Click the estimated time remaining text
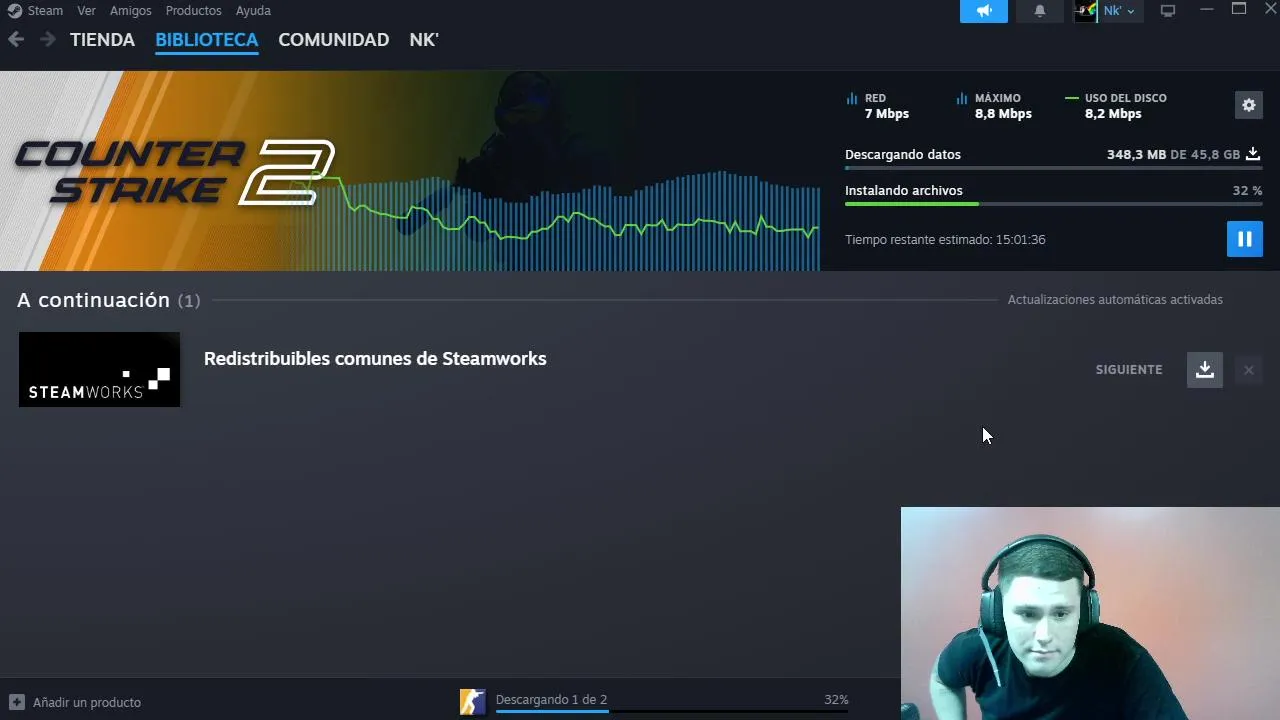The image size is (1280, 720). 945,240
